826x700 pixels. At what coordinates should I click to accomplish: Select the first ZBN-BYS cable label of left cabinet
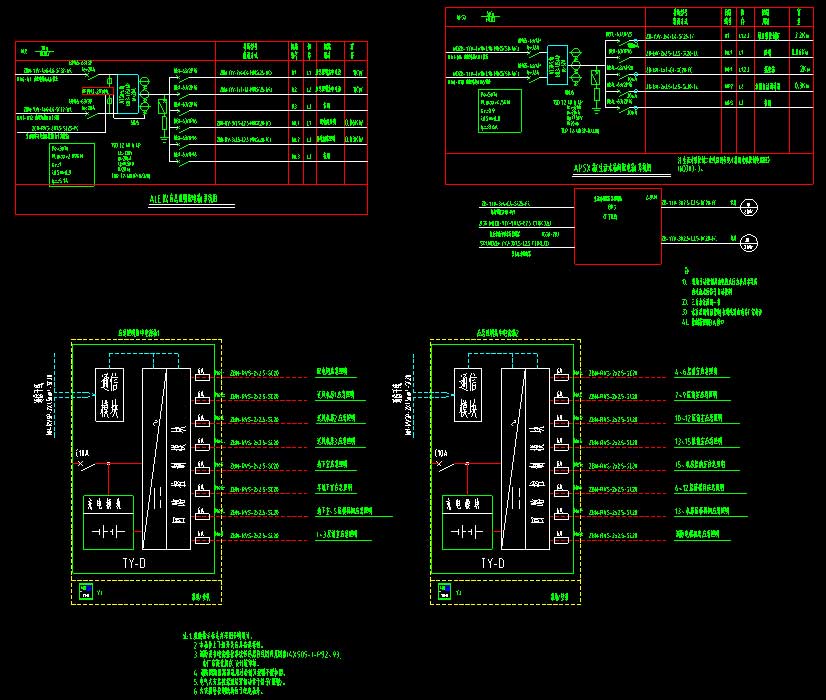(254, 373)
